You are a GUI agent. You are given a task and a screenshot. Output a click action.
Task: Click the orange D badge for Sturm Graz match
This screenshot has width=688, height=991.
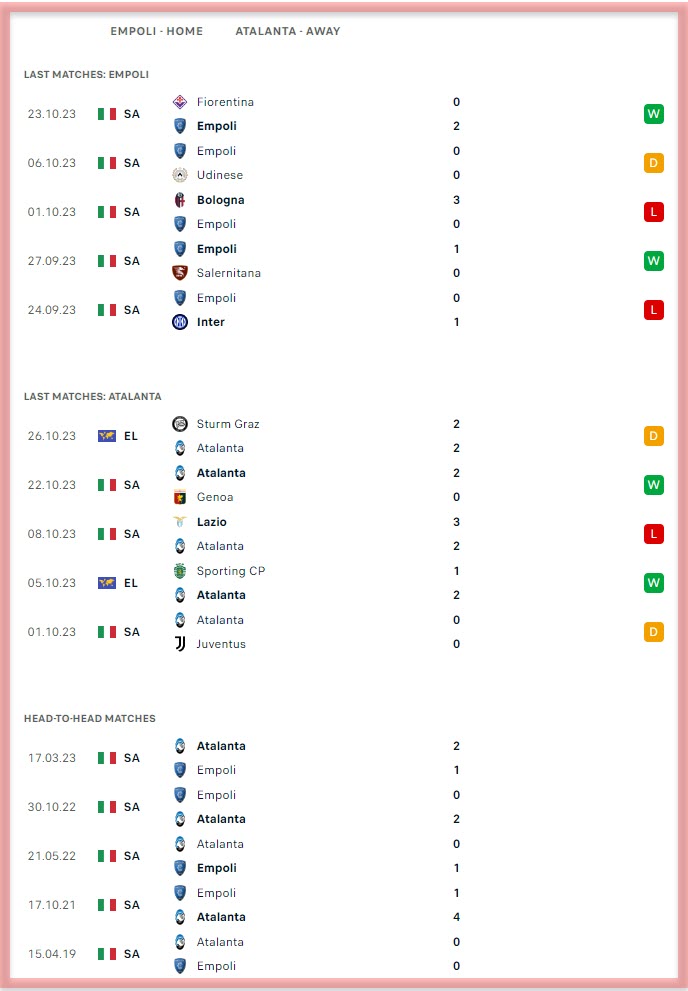(654, 436)
